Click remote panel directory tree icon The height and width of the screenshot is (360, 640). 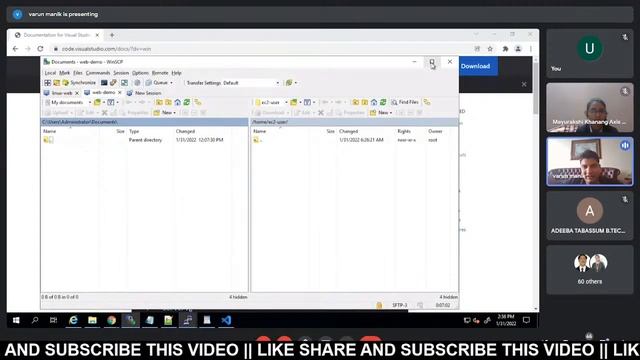point(427,102)
